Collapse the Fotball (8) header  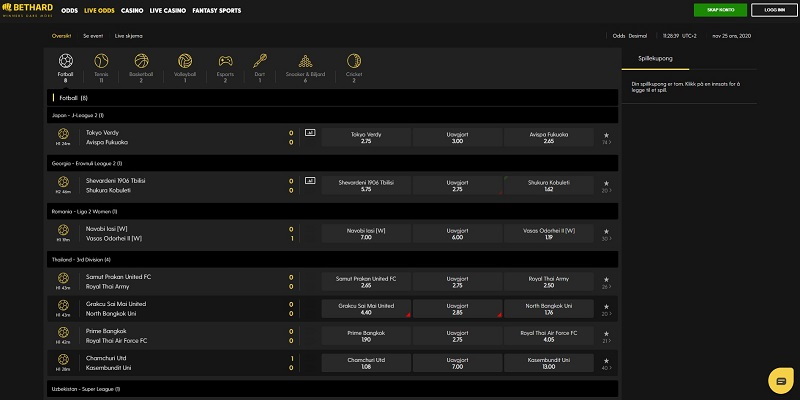(332, 97)
